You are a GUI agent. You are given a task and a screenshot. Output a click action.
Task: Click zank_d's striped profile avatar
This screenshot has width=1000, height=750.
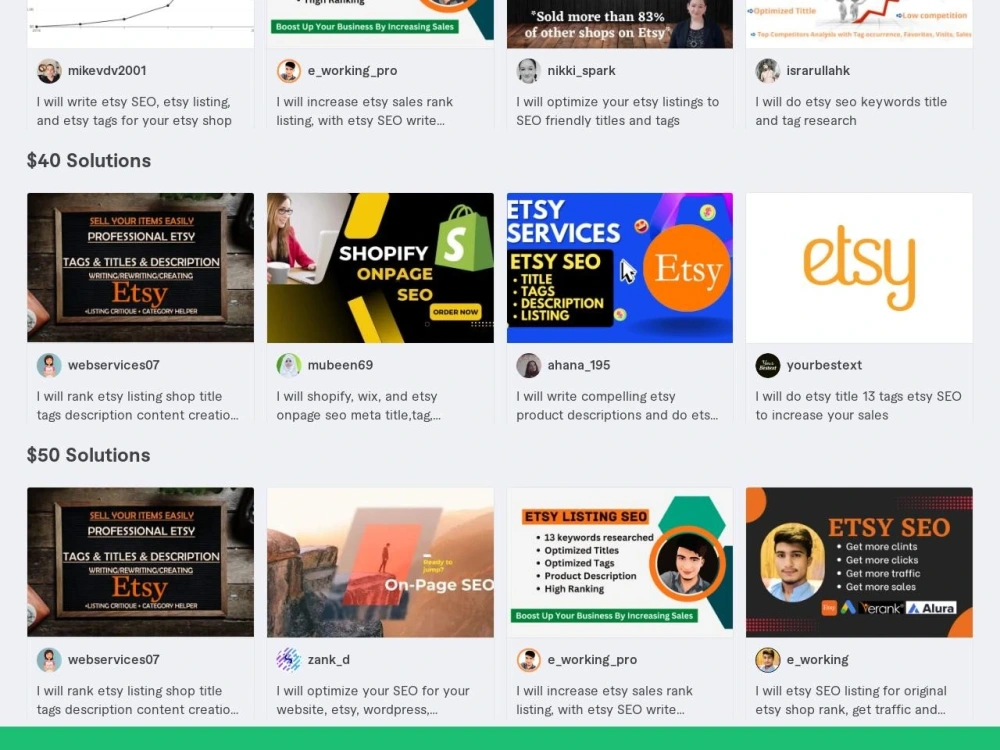pos(288,660)
